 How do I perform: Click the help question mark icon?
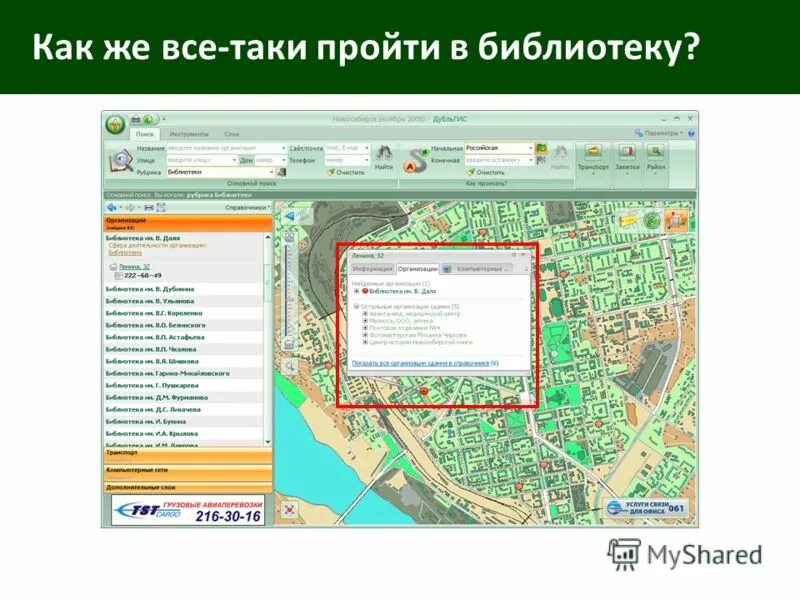pyautogui.click(x=691, y=133)
